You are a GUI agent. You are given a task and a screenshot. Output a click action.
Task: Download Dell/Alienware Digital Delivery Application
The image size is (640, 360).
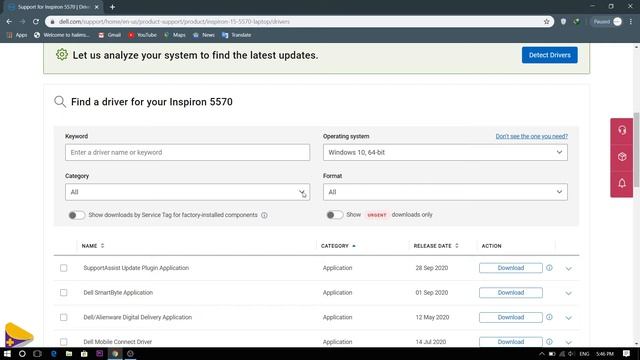511,317
